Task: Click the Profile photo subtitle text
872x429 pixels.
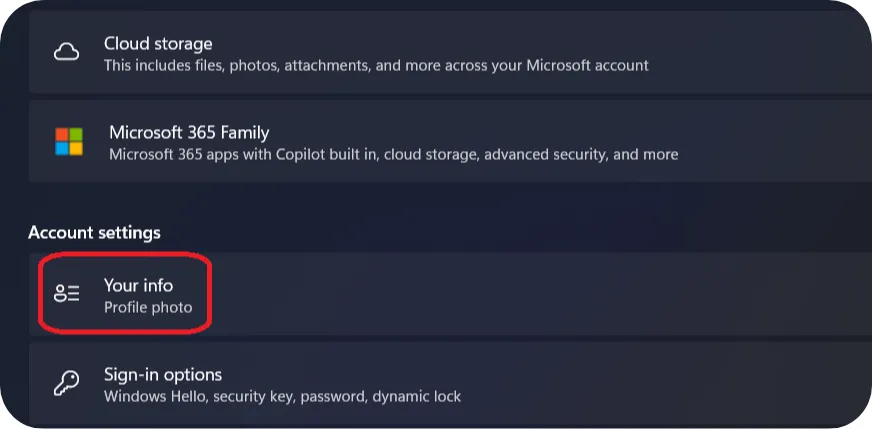Action: coord(148,307)
